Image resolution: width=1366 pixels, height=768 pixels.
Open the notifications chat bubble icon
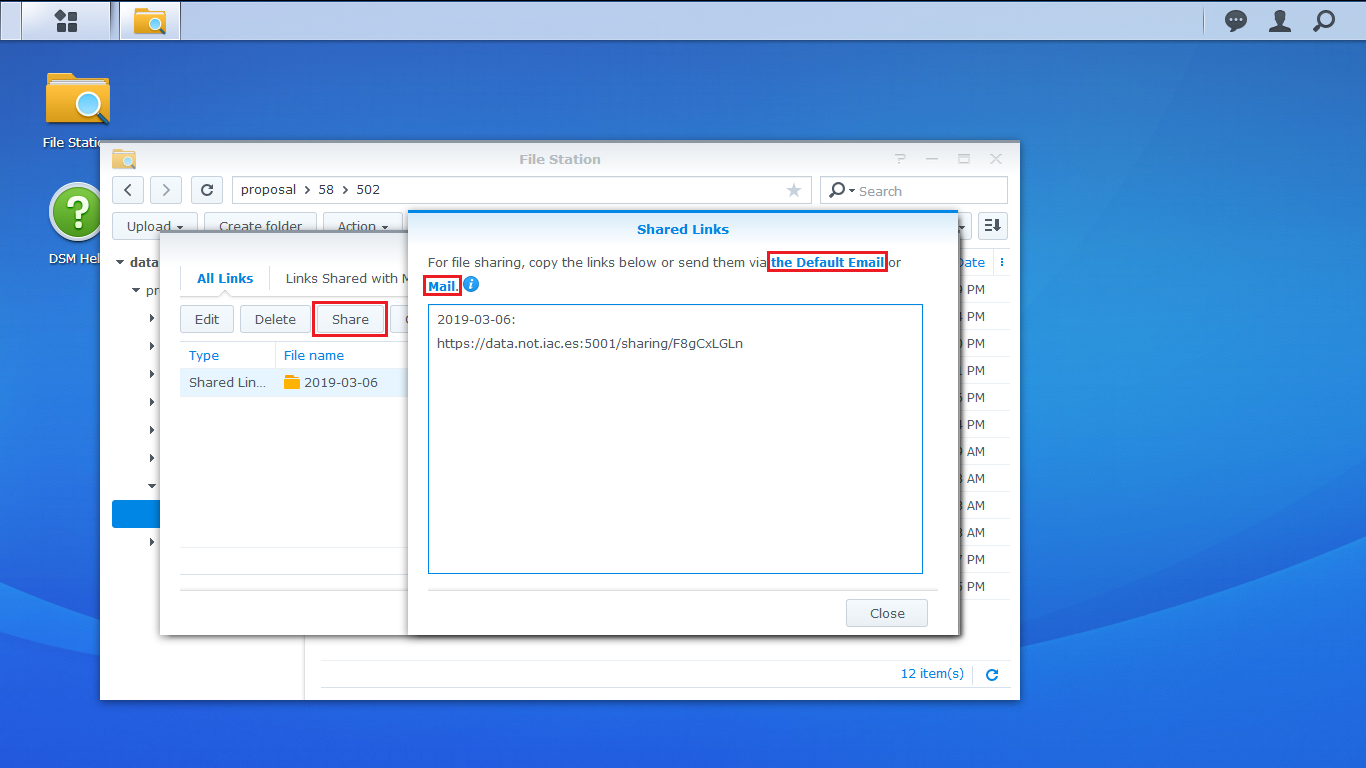[x=1236, y=21]
